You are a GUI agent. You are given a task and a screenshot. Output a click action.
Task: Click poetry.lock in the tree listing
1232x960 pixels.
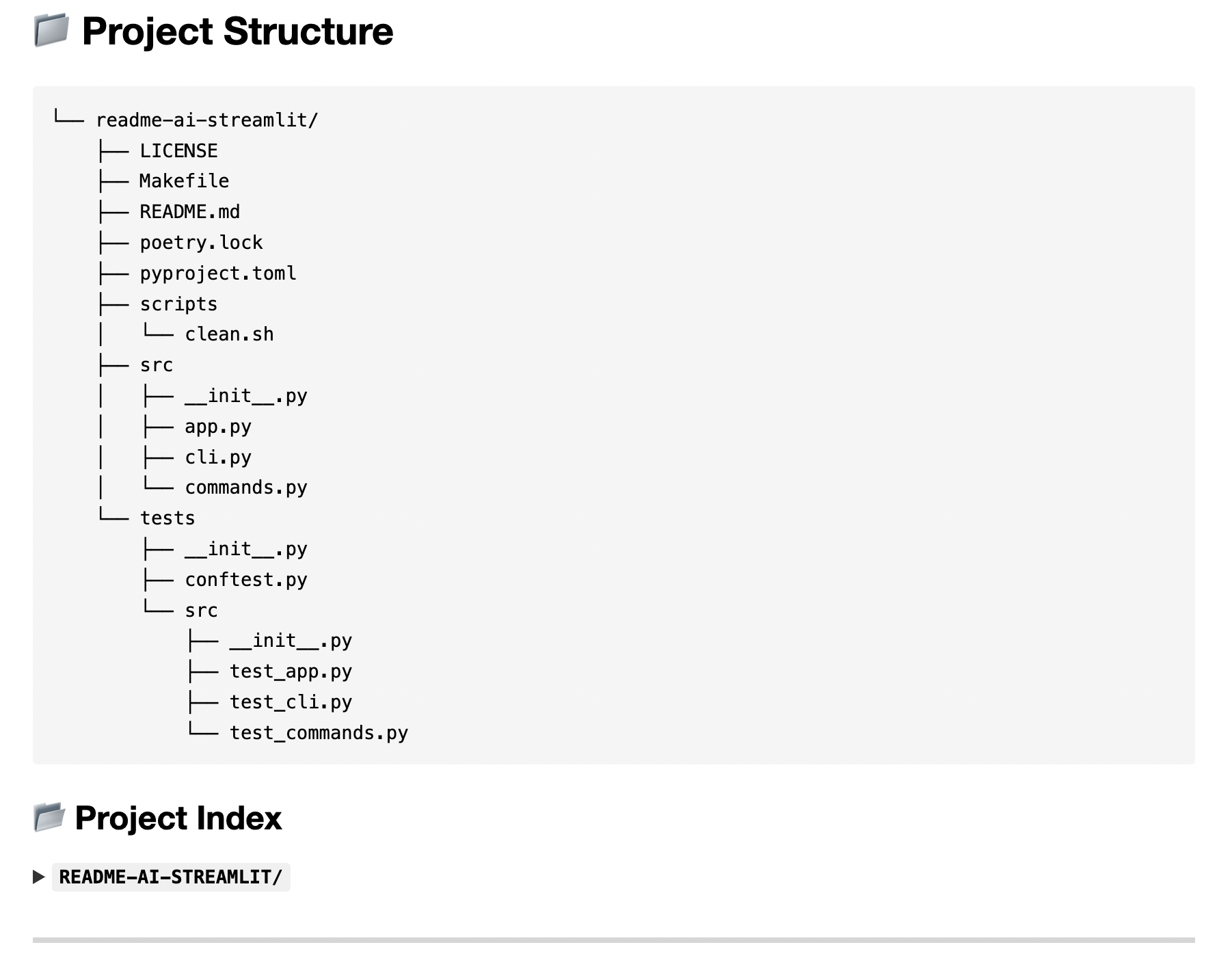pos(201,243)
